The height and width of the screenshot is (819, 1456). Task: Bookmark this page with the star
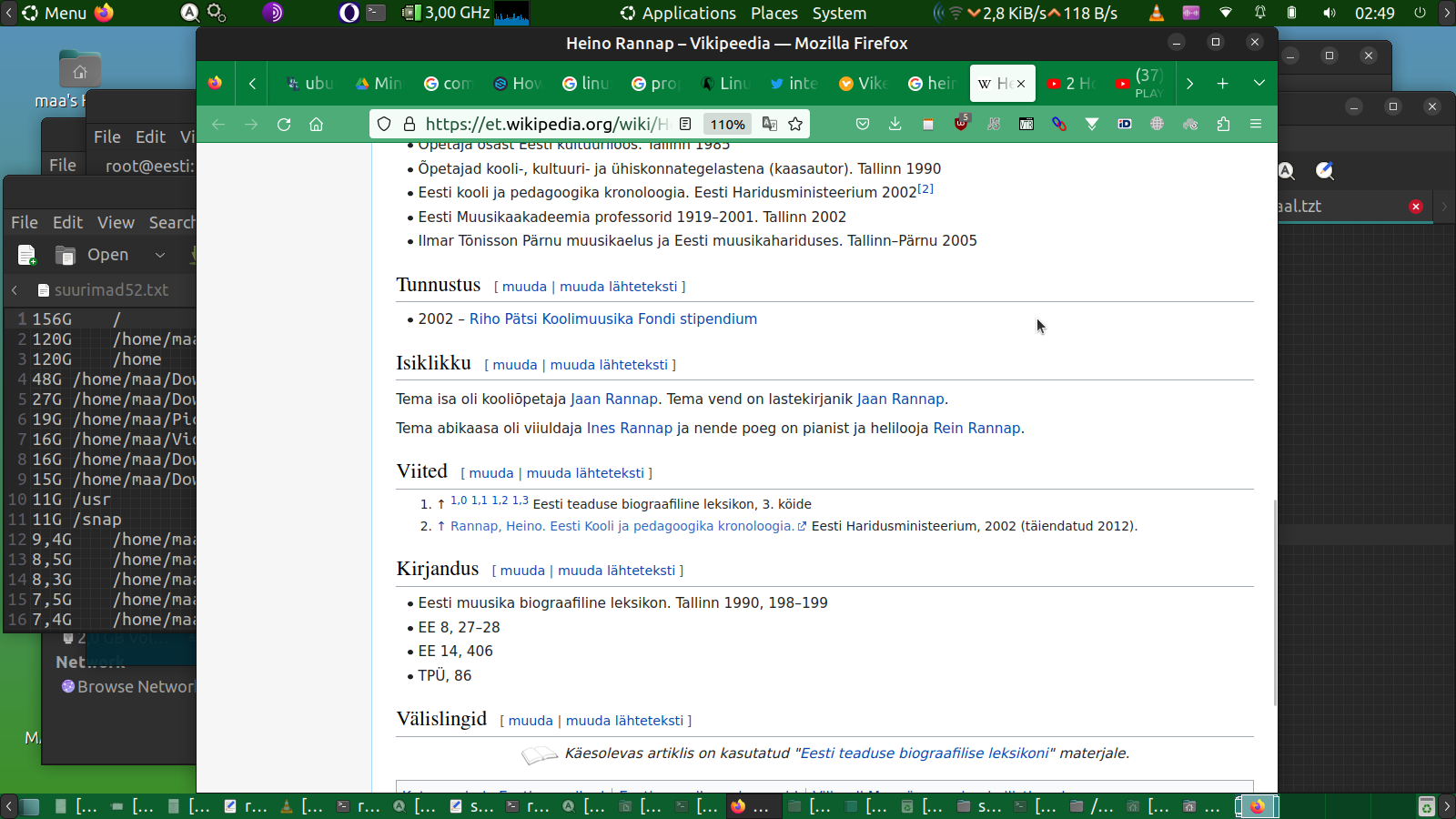(795, 124)
